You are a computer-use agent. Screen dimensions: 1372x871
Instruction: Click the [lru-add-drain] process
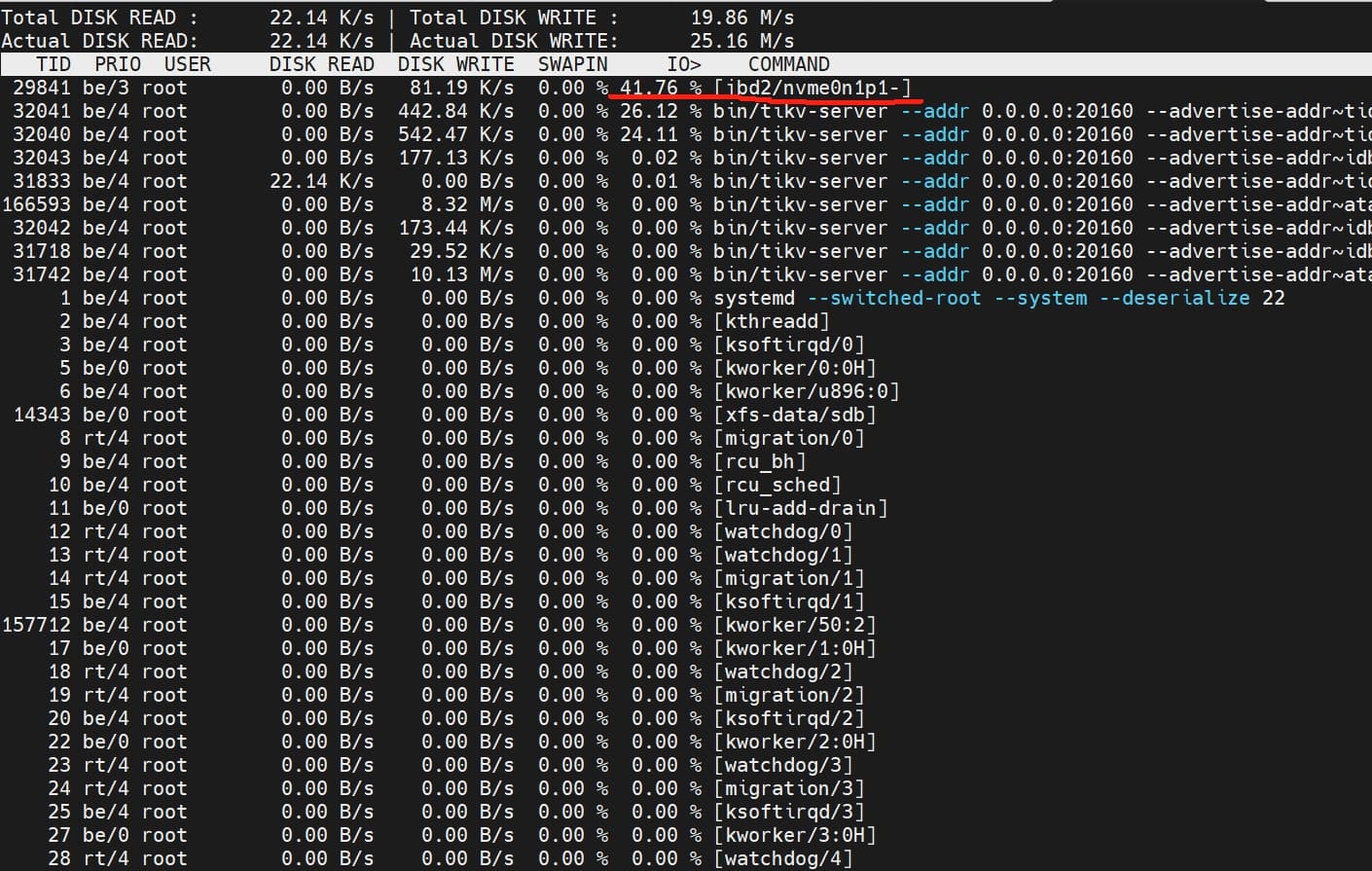801,508
